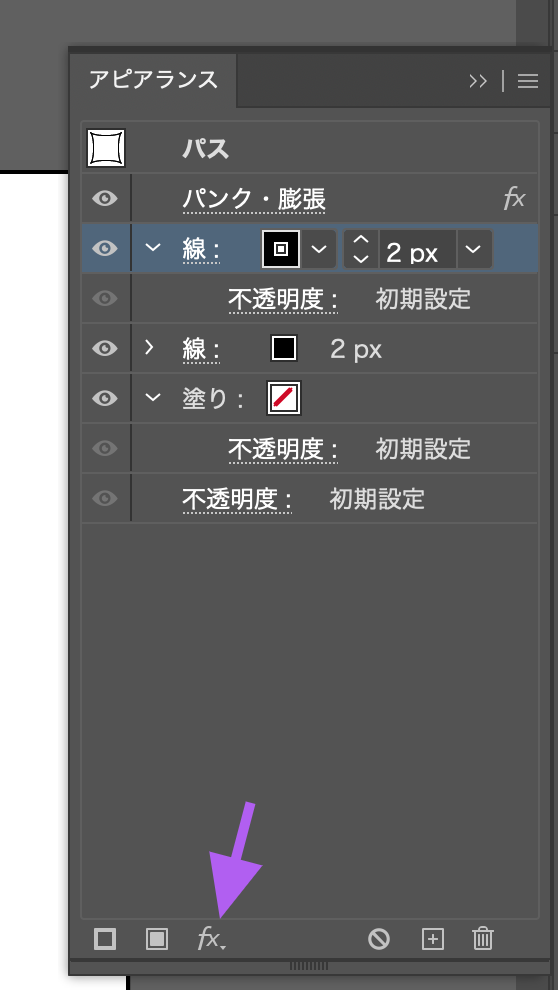Toggle visibility of the 塗り fill row
This screenshot has height=990, width=558.
105,398
